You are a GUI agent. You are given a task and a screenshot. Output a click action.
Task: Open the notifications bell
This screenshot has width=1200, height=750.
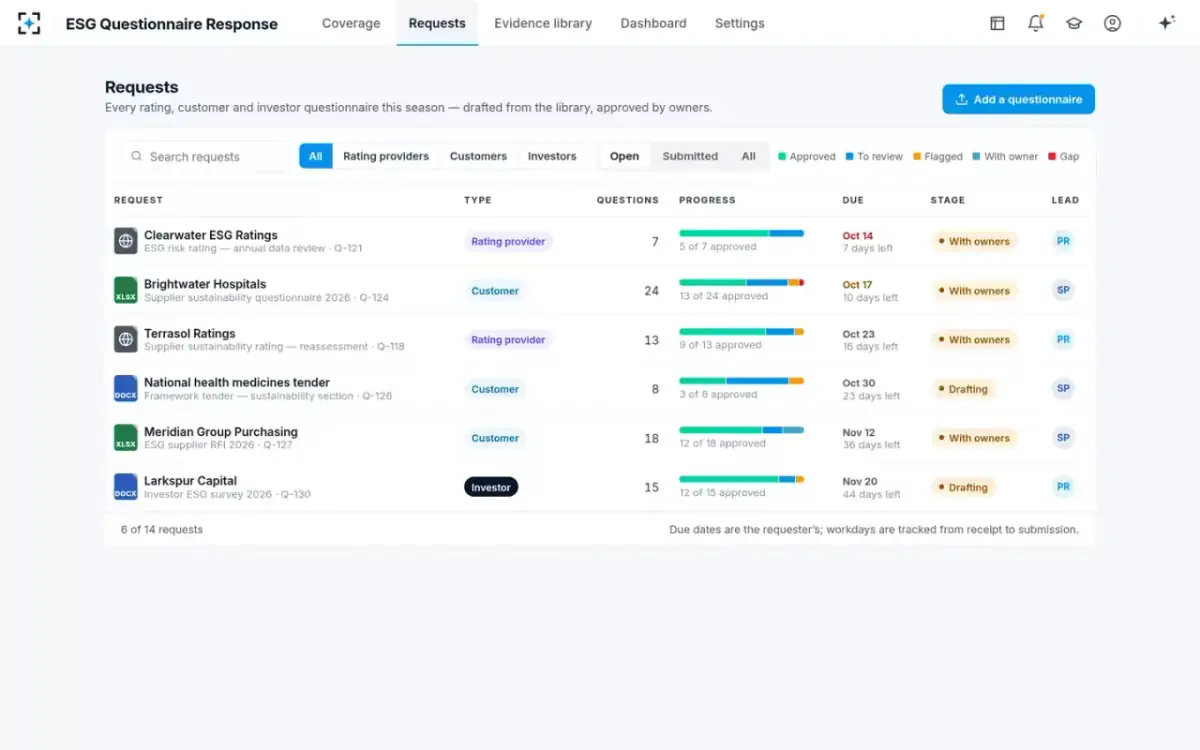click(x=1036, y=23)
